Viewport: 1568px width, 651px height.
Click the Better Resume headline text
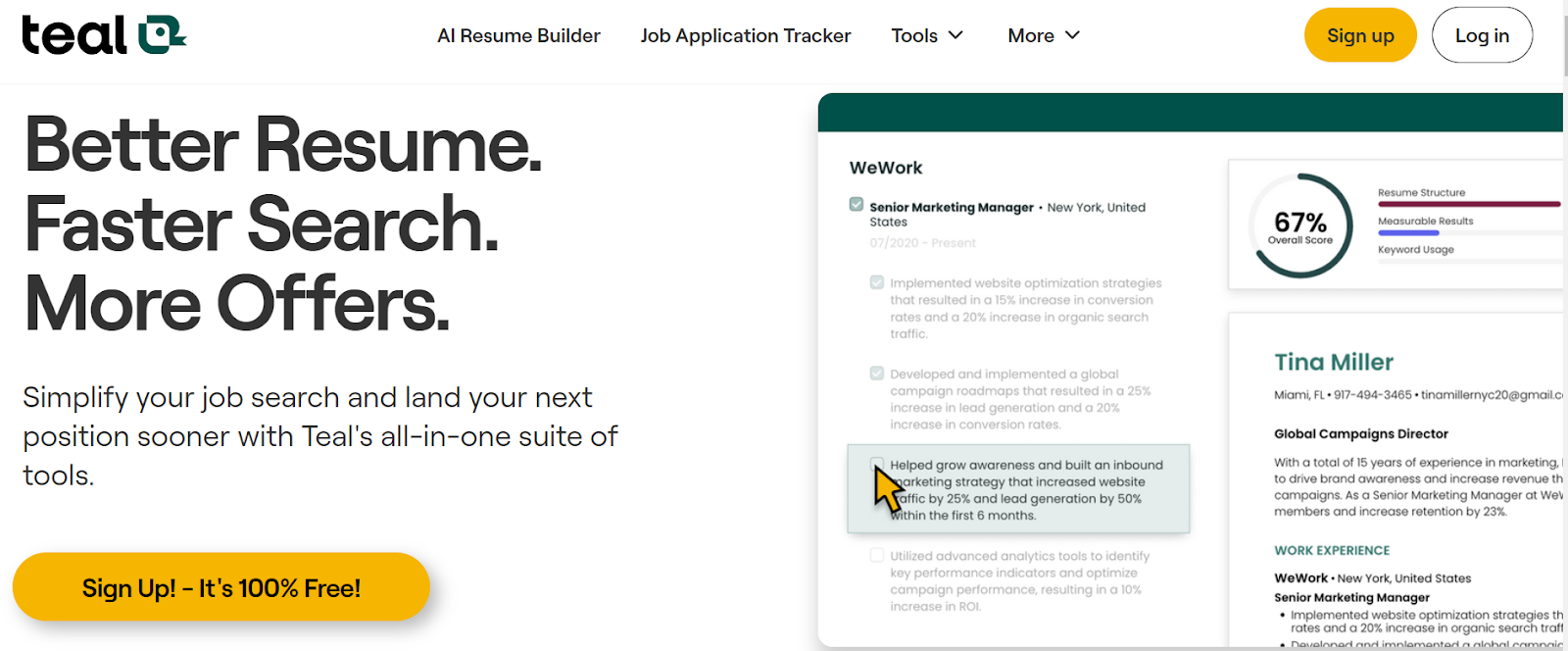coord(283,145)
